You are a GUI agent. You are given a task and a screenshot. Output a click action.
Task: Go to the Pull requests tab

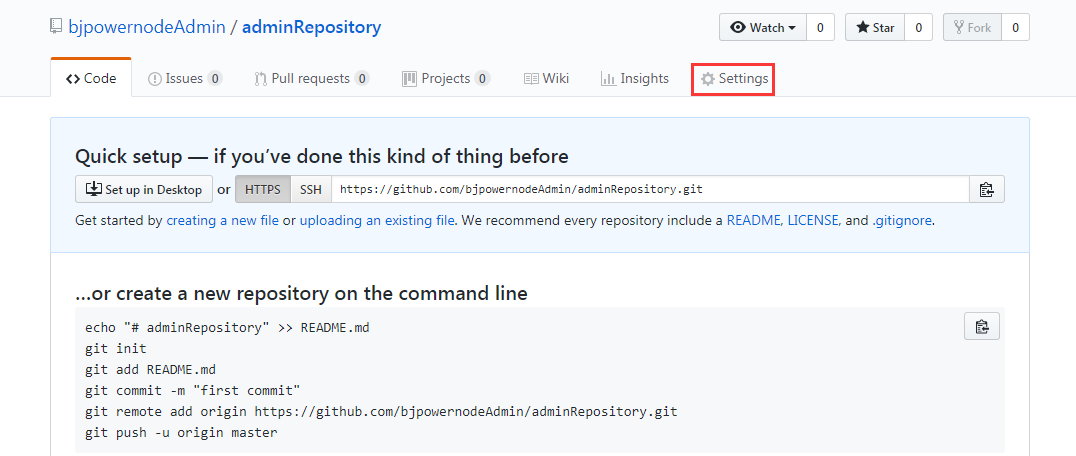coord(311,79)
